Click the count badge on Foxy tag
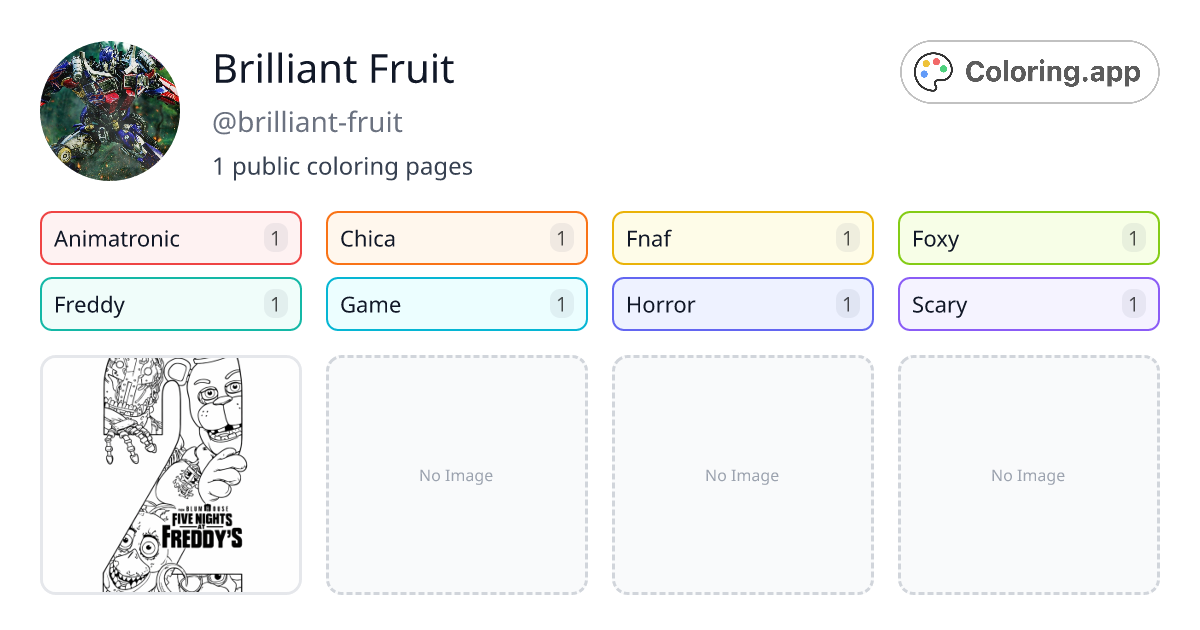This screenshot has height=630, width=1200. (1133, 238)
